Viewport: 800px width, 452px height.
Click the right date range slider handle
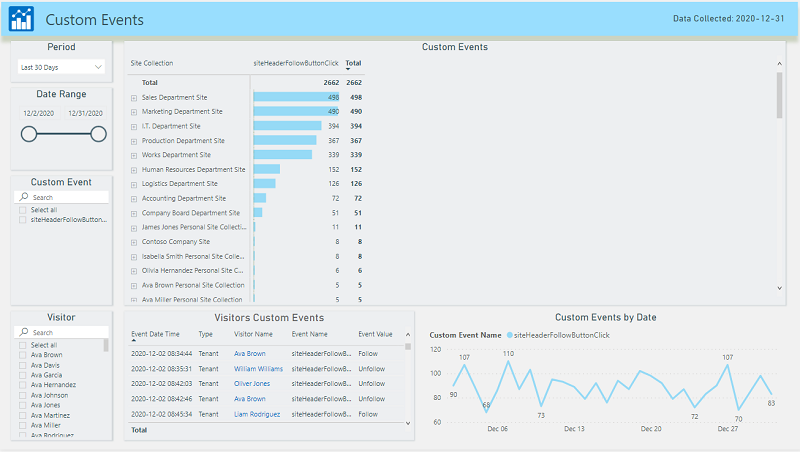98,134
